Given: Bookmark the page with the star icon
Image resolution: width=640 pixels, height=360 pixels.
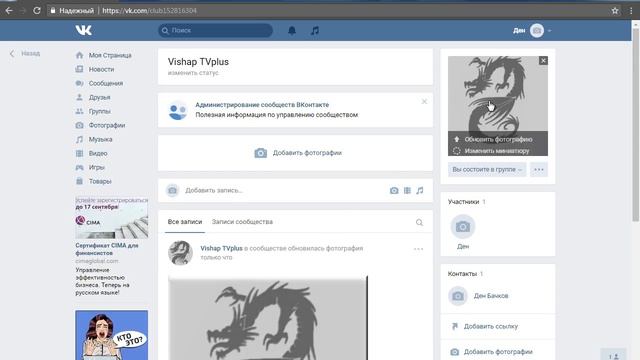Looking at the screenshot, I should (x=615, y=11).
